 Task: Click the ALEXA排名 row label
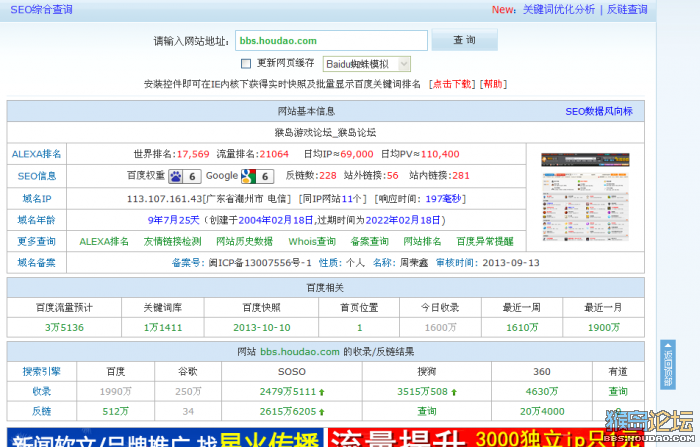(37, 154)
